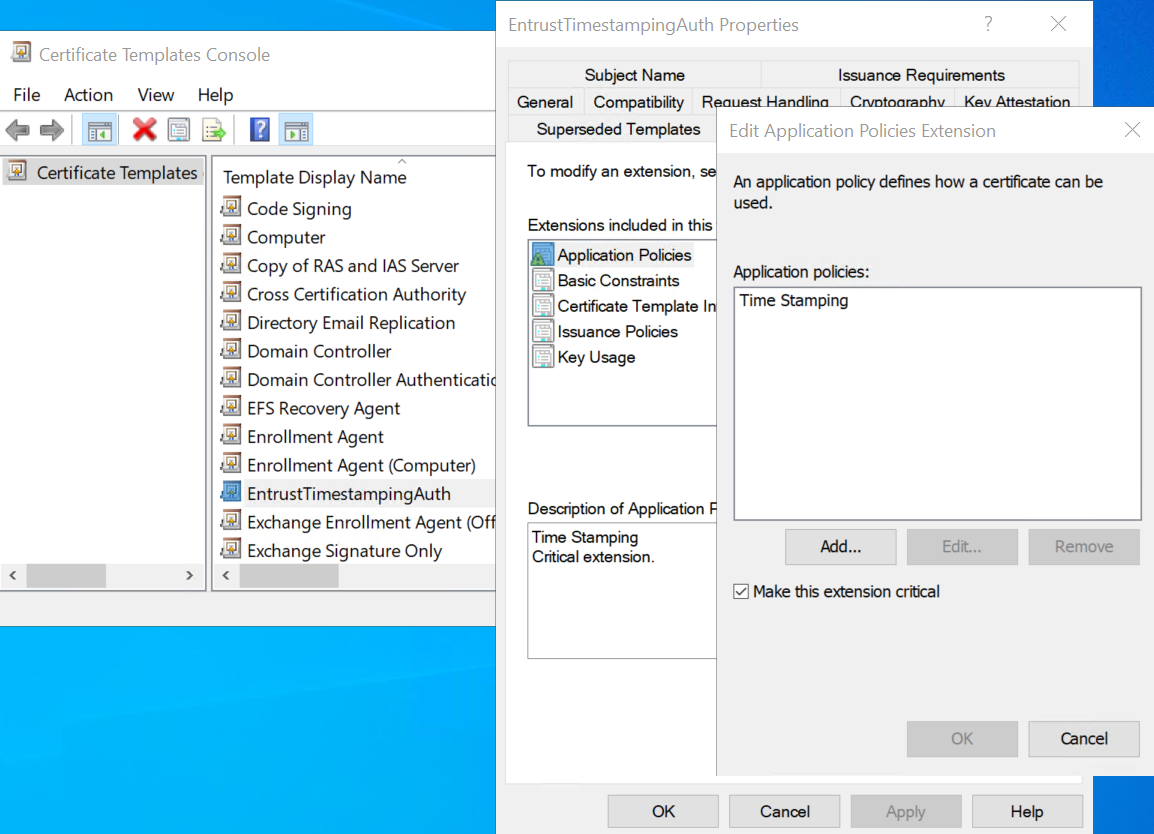Click the left arrow of console tree scrollbar
The height and width of the screenshot is (834, 1154).
coord(13,576)
